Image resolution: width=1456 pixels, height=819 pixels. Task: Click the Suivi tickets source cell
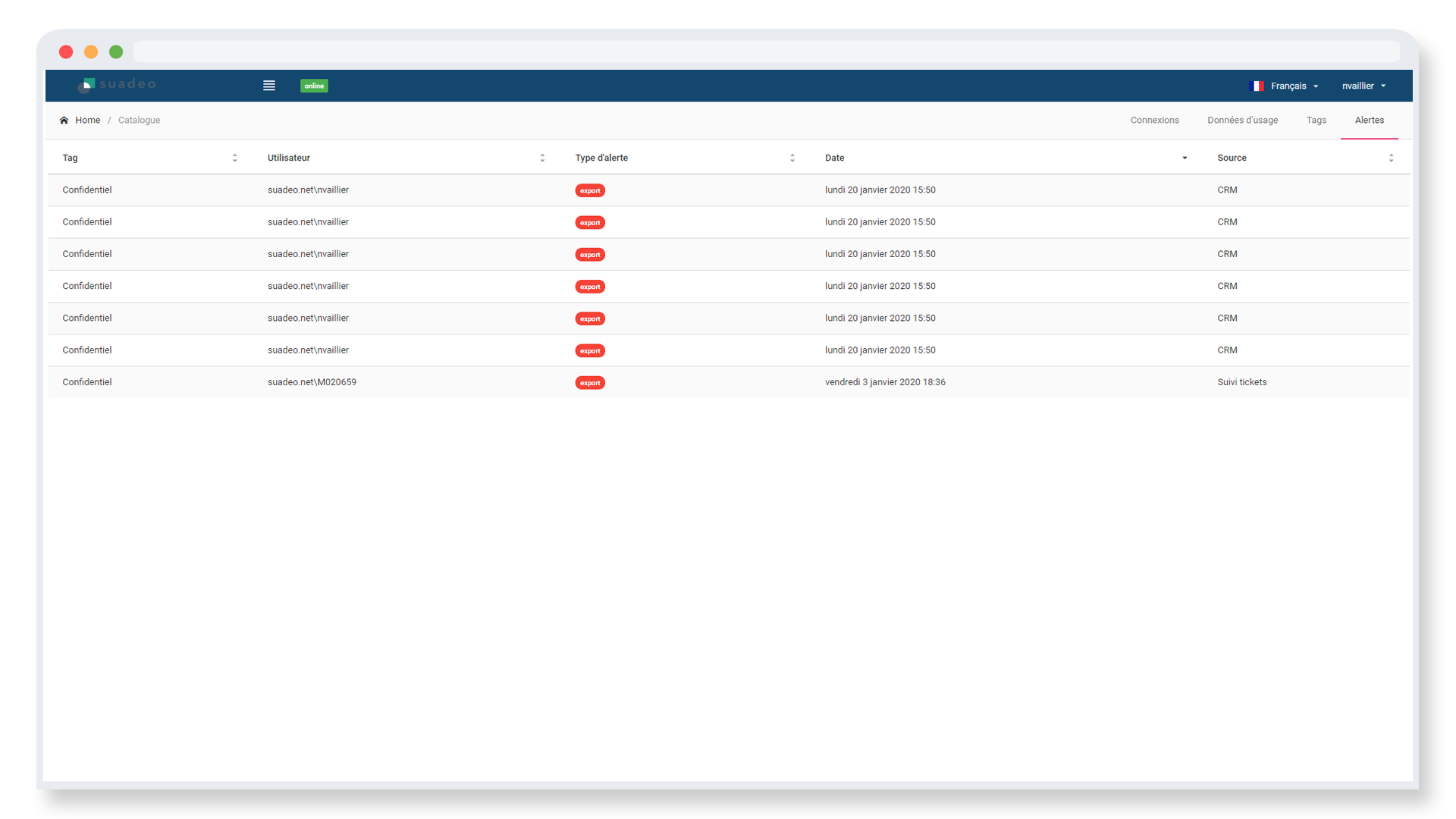pyautogui.click(x=1241, y=382)
